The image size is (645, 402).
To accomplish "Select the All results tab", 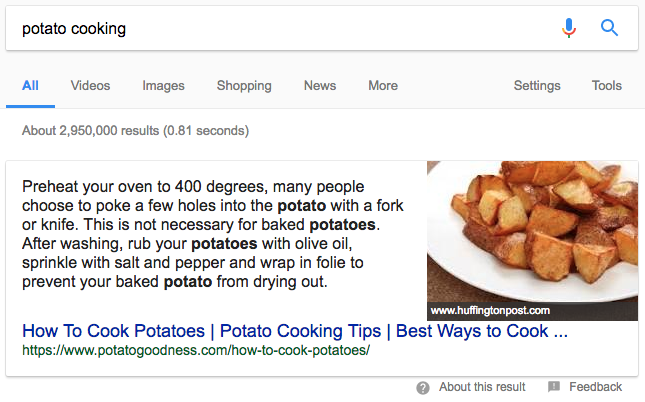I will pos(31,86).
